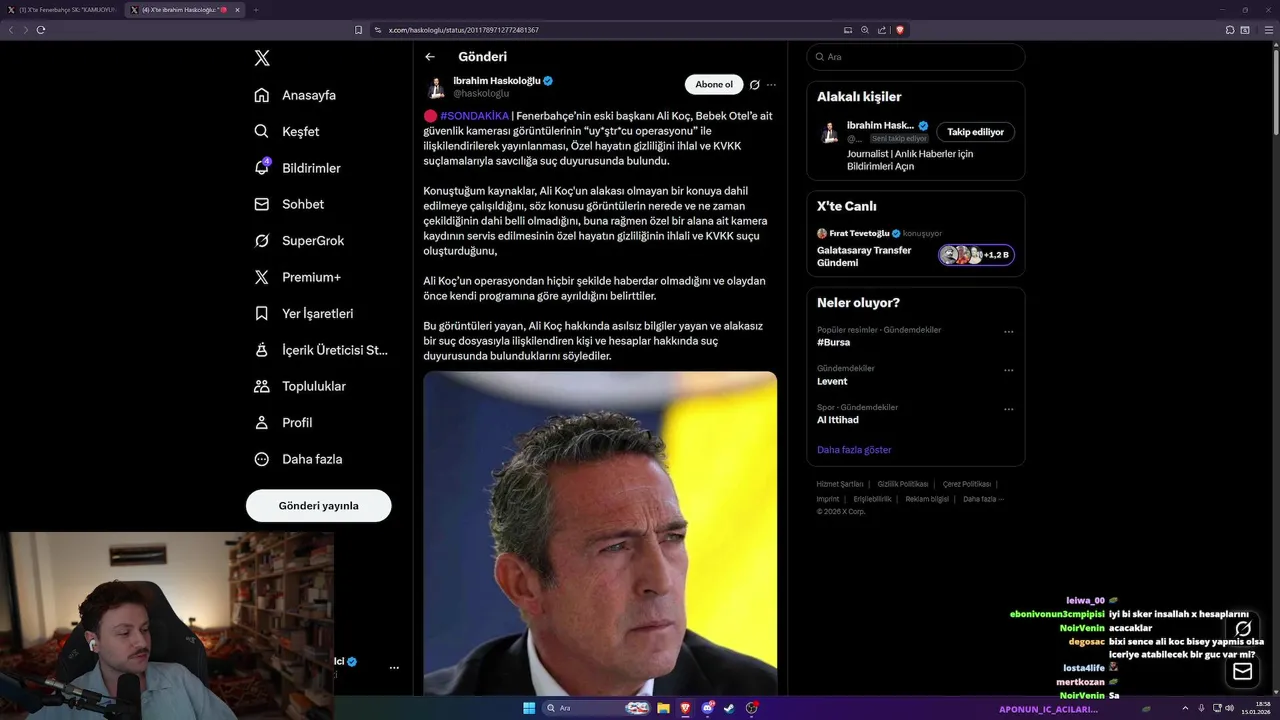This screenshot has width=1280, height=720.
Task: Click the Abone ol button
Action: (714, 85)
